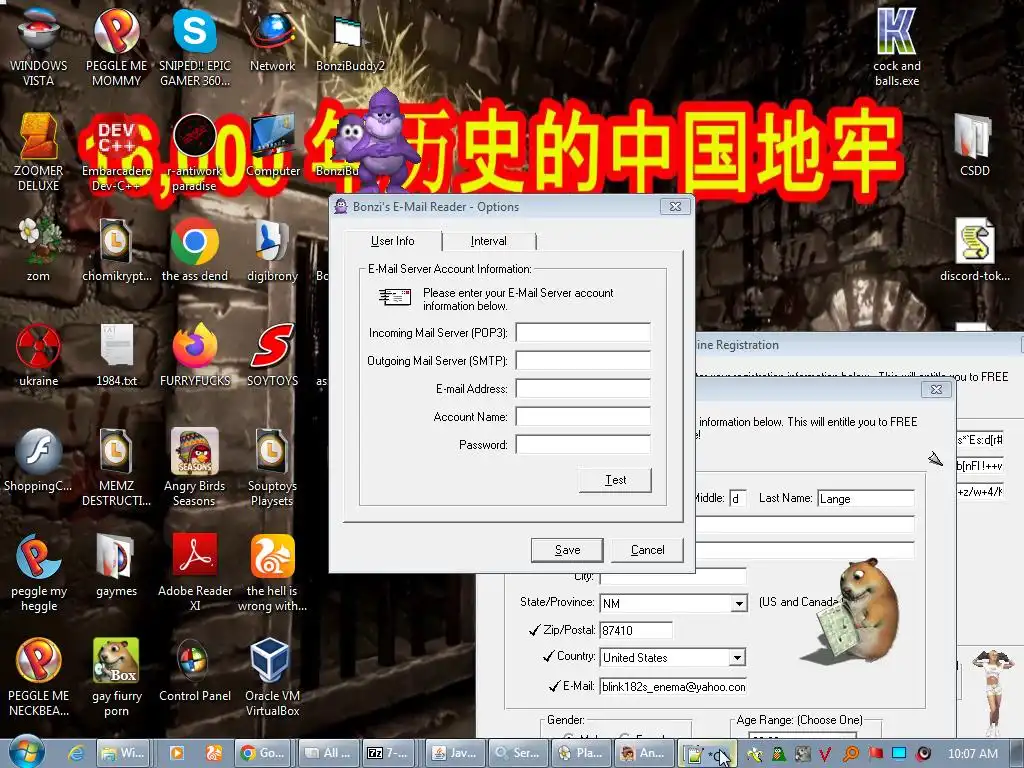Open the discord-tok... script file
The width and height of the screenshot is (1024, 768).
pyautogui.click(x=974, y=251)
